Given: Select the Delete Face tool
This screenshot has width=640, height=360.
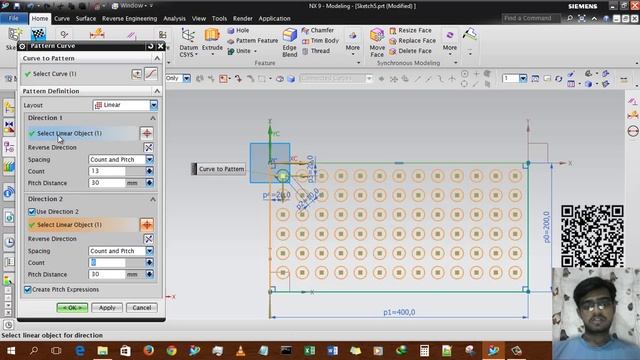Looking at the screenshot, I should [410, 51].
